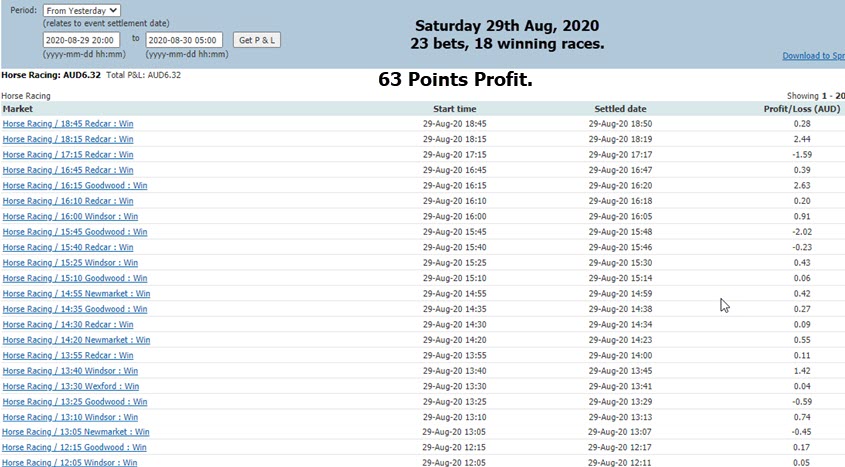Open the 13:05 Newmarket Win market
Image resolution: width=845 pixels, height=467 pixels.
75,432
